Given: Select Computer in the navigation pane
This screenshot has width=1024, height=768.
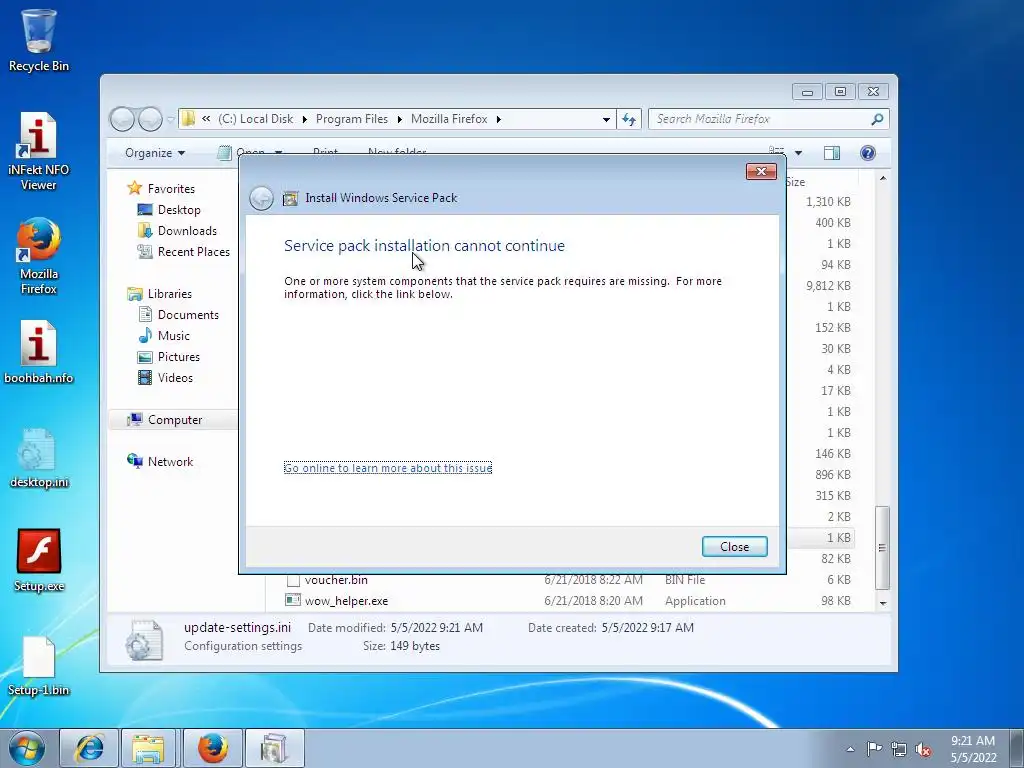Looking at the screenshot, I should (x=174, y=420).
